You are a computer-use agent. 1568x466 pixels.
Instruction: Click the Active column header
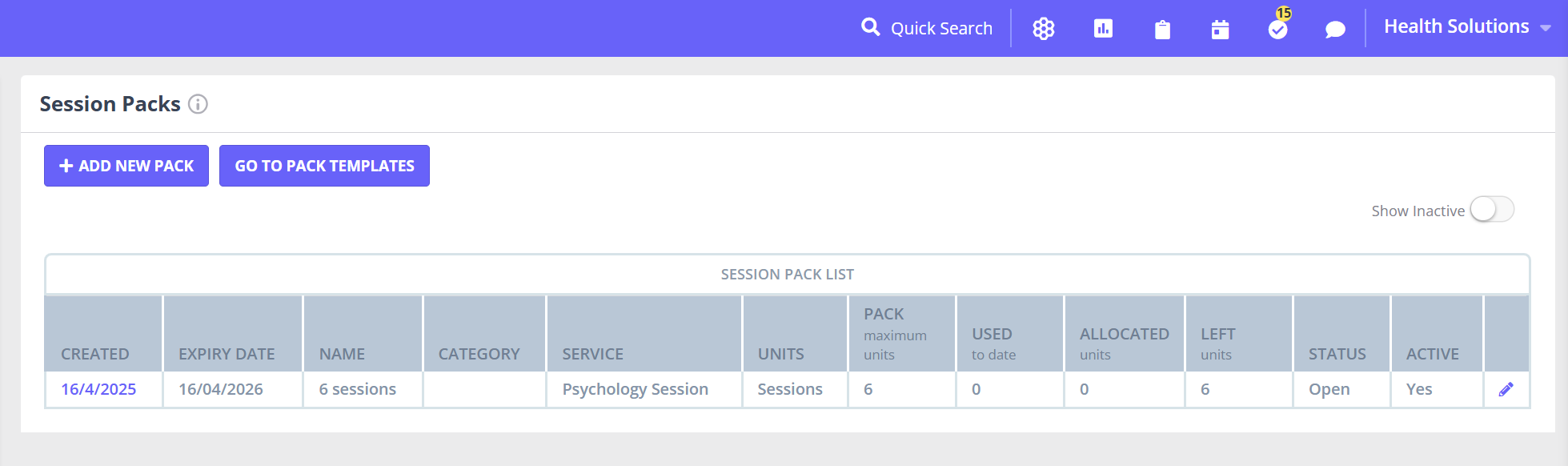(1433, 354)
